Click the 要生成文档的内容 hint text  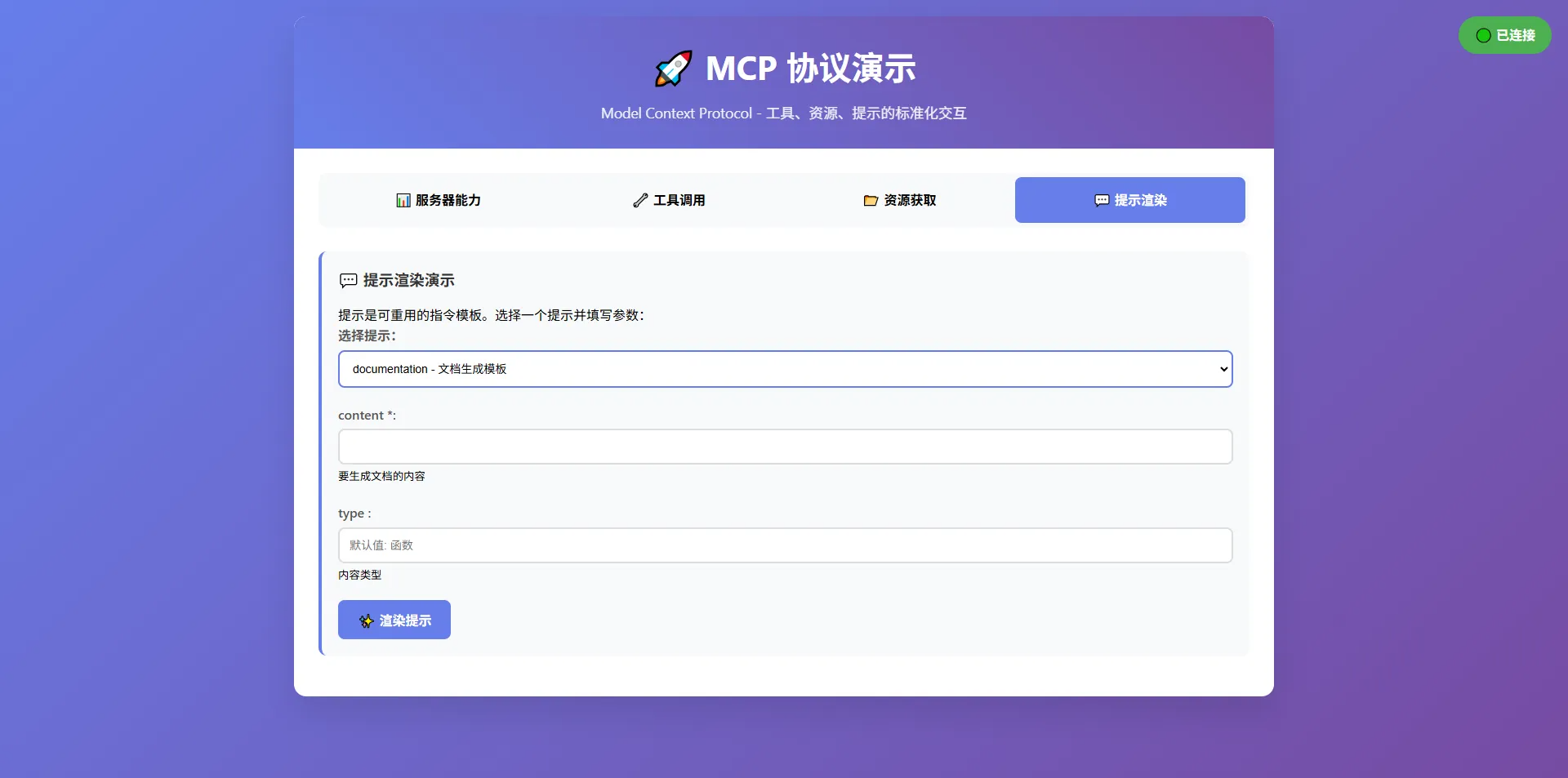381,476
